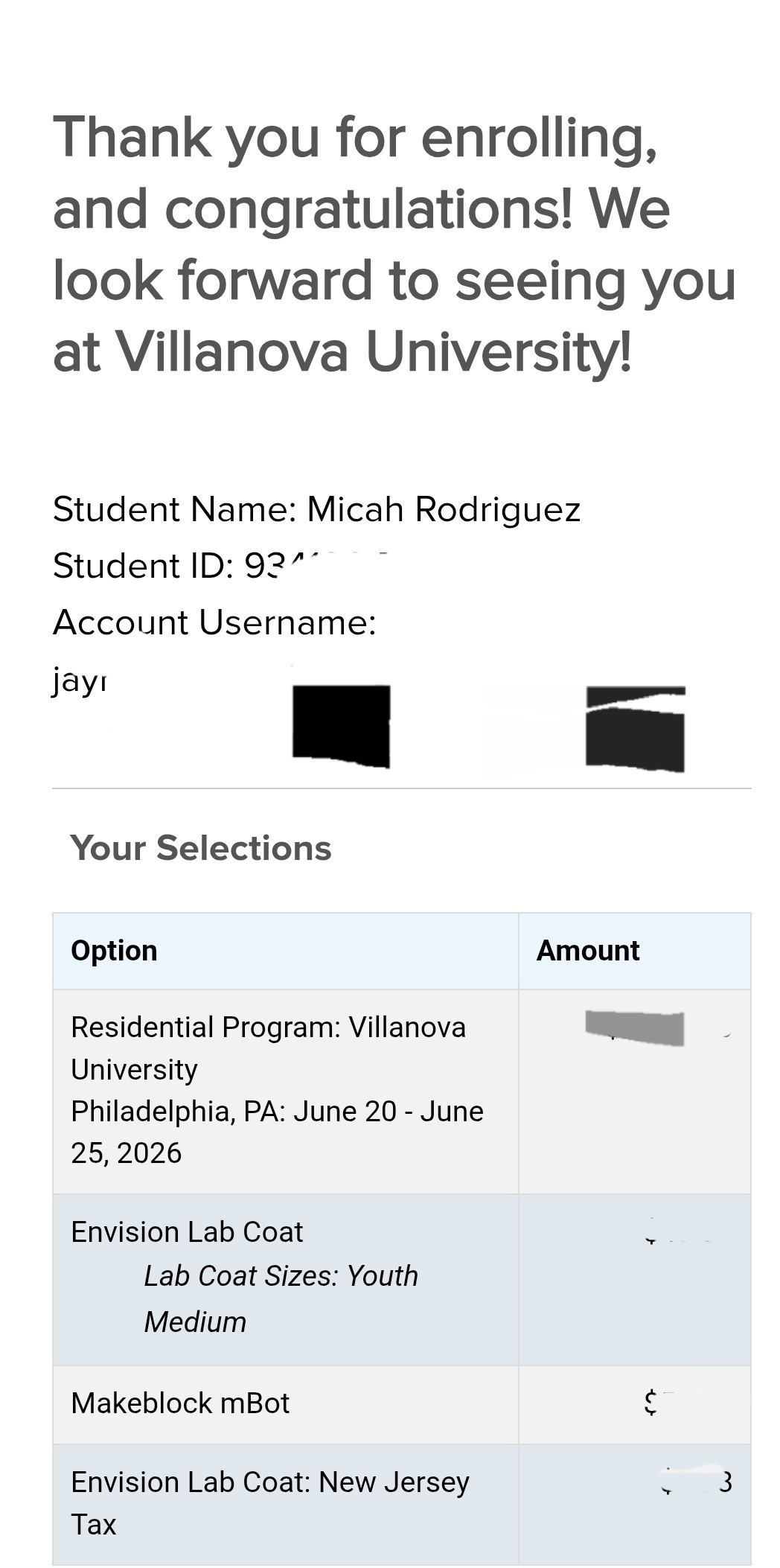Screen dimensions: 780x1568
Task: Select the Envision Lab Coat option
Action: click(187, 1232)
